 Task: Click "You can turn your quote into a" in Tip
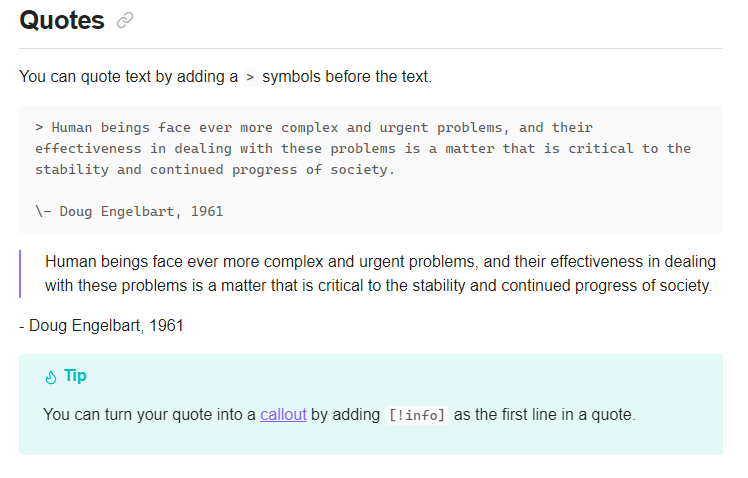(149, 414)
